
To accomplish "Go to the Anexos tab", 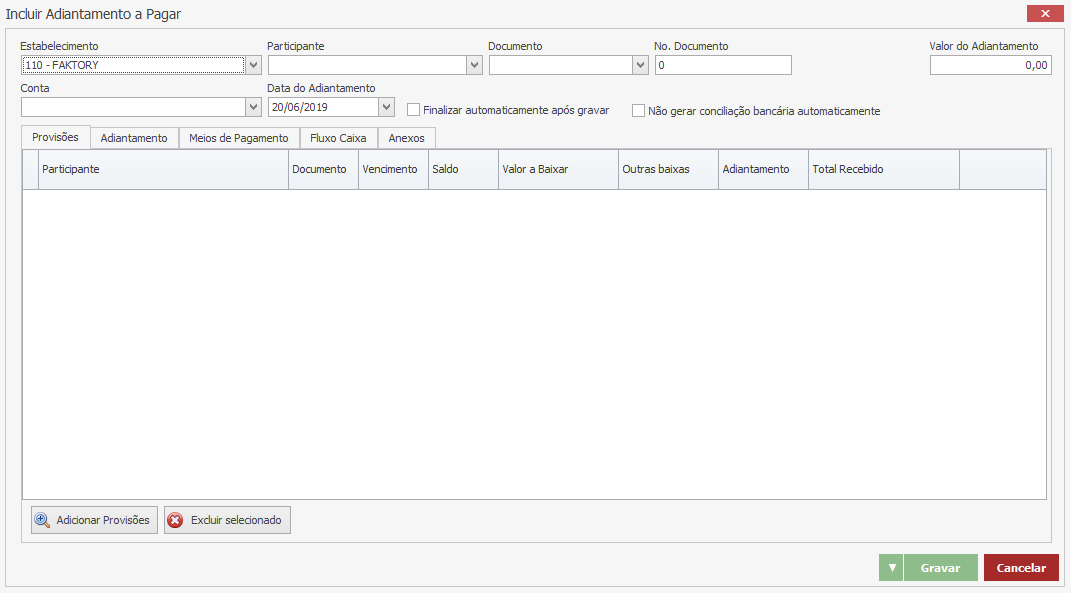I will pos(406,138).
